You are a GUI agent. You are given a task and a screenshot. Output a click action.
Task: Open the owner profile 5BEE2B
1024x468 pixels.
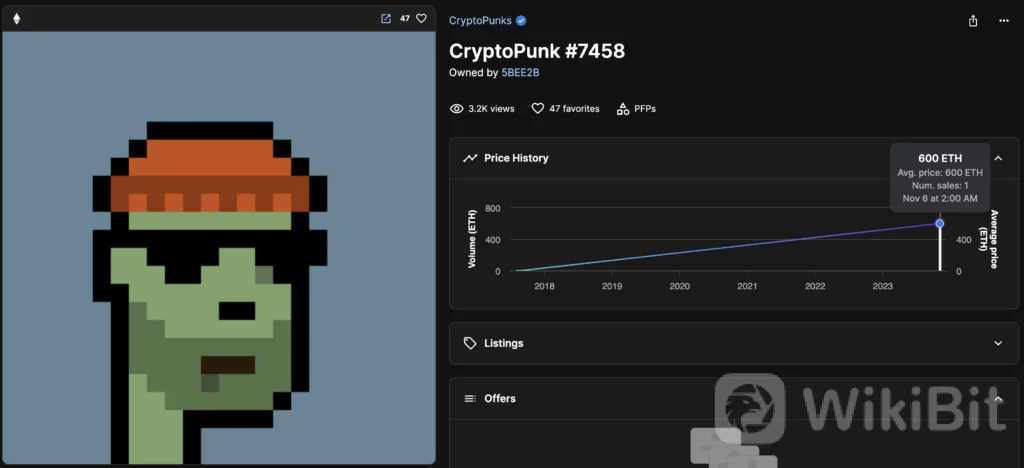[x=520, y=73]
